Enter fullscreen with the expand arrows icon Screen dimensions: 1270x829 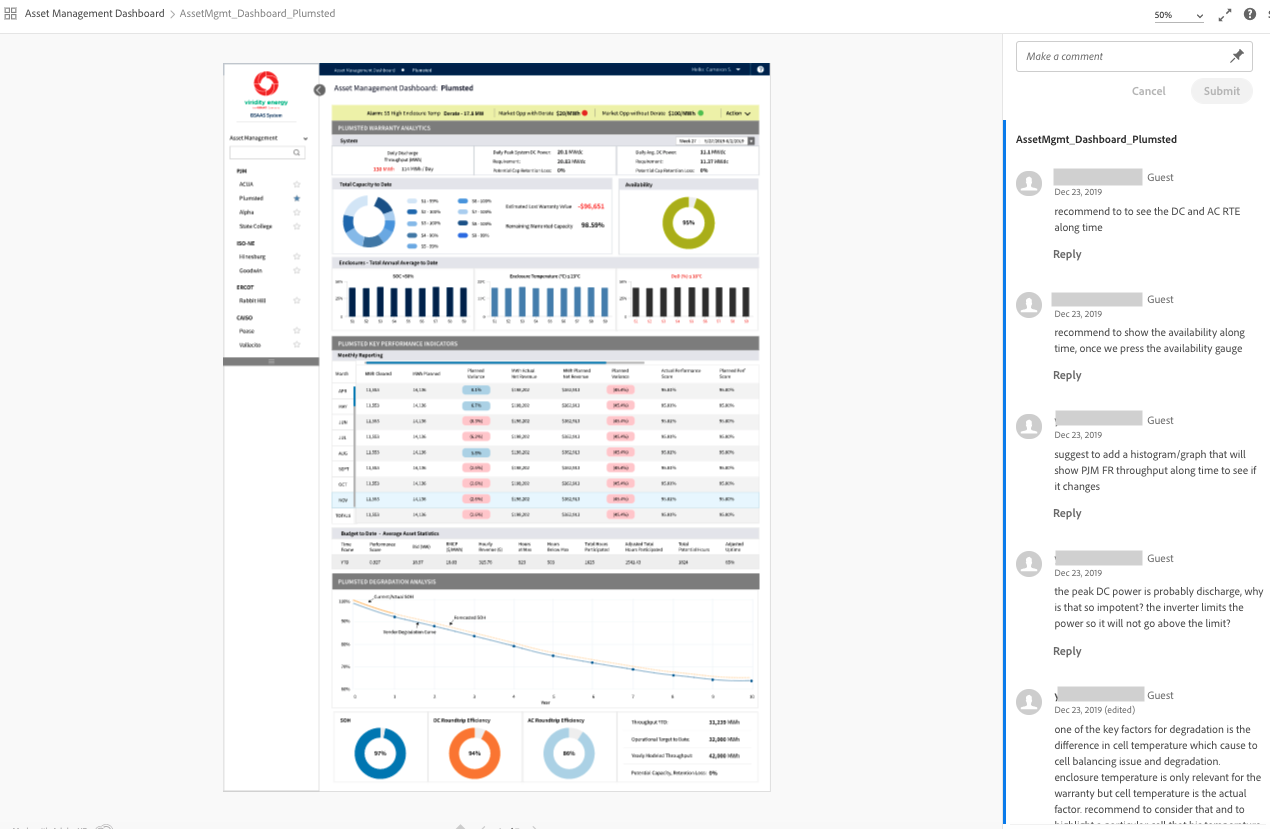pos(1225,15)
